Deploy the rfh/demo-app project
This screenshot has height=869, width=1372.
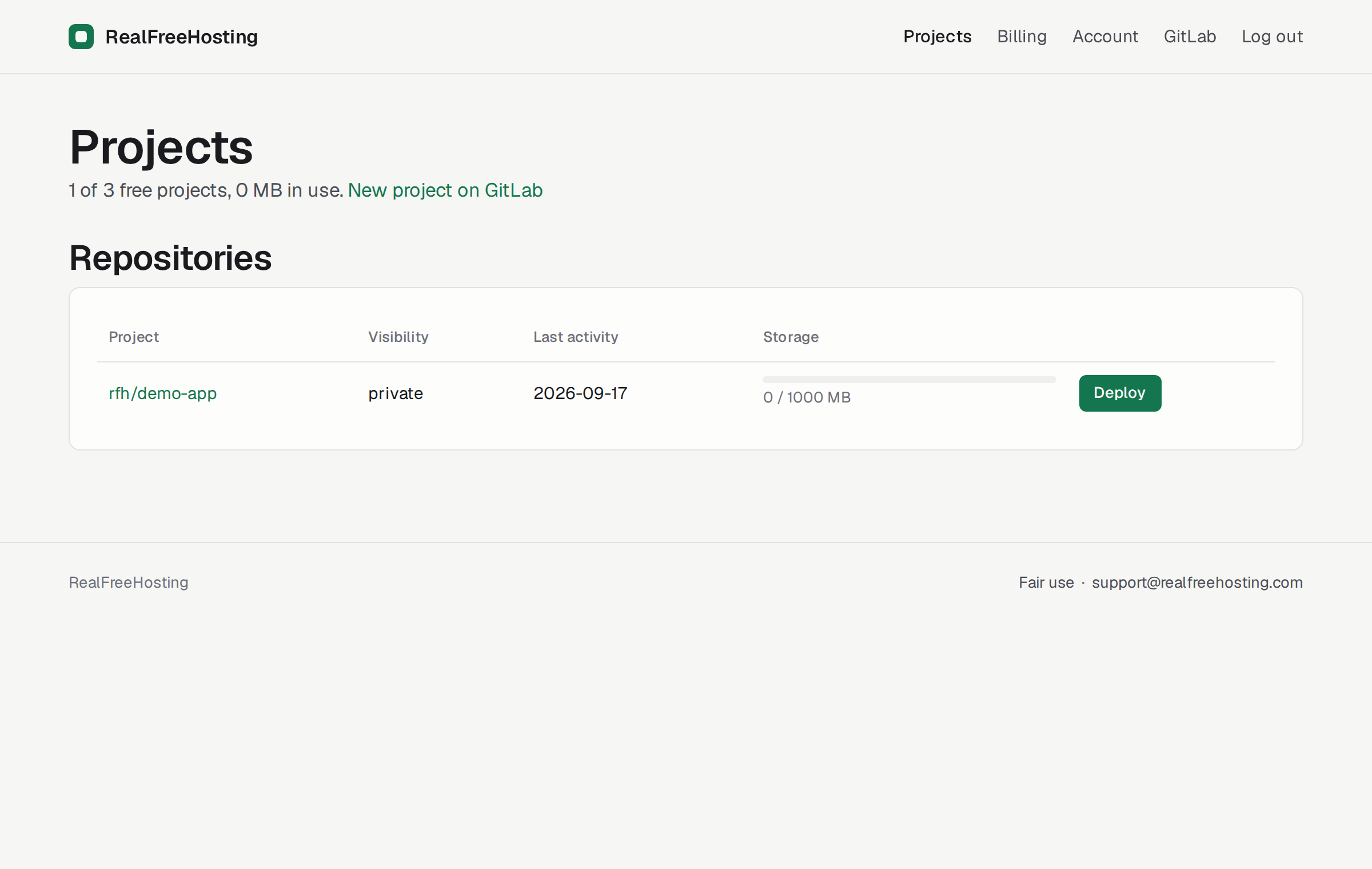pos(1120,393)
